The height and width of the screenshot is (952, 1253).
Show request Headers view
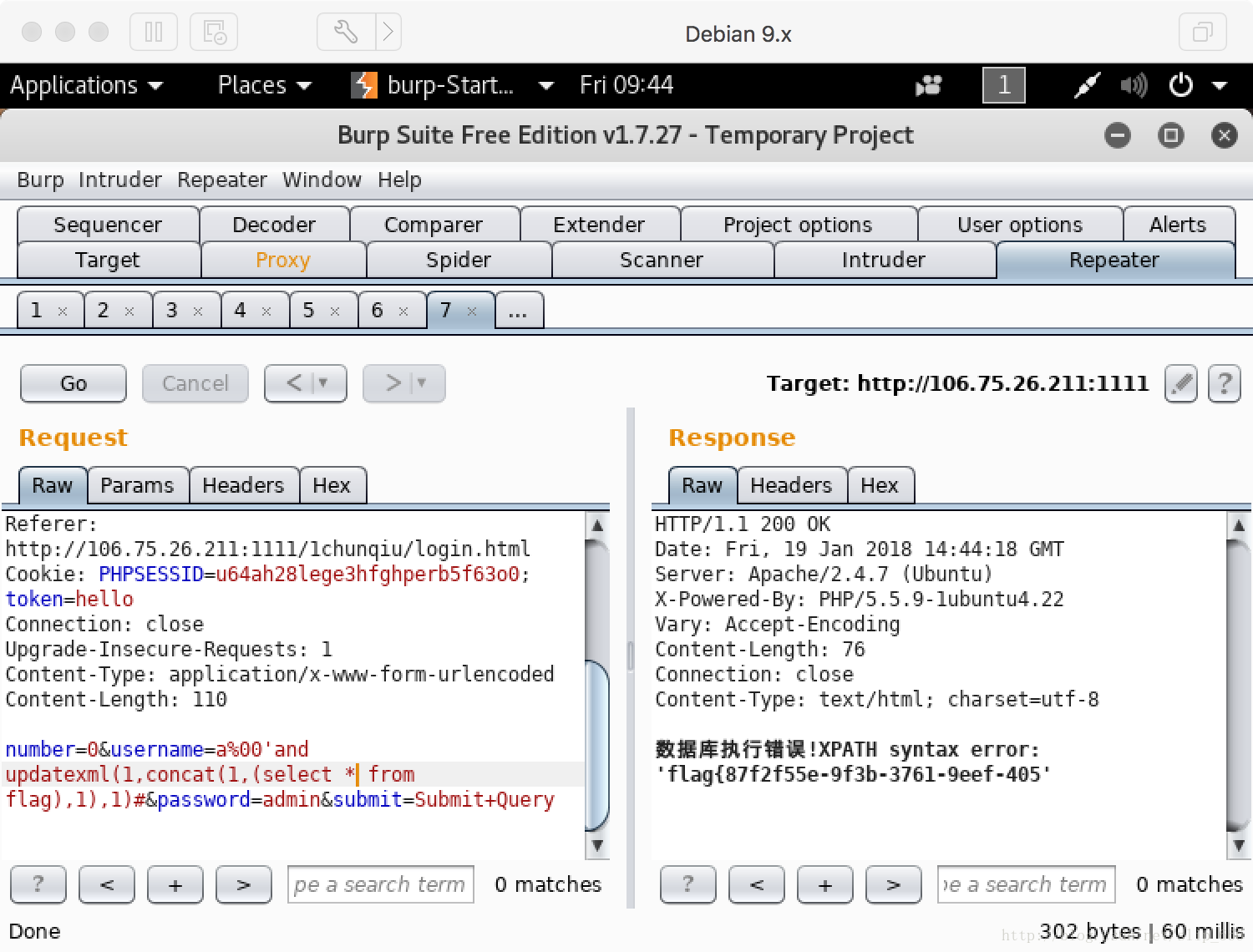point(243,485)
